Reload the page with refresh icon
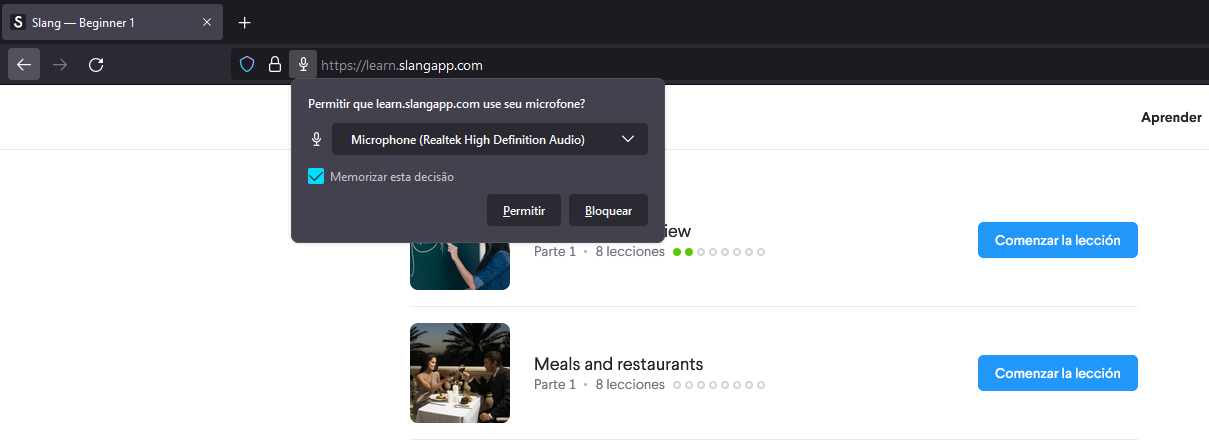Viewport: 1209px width, 447px height. tap(96, 65)
